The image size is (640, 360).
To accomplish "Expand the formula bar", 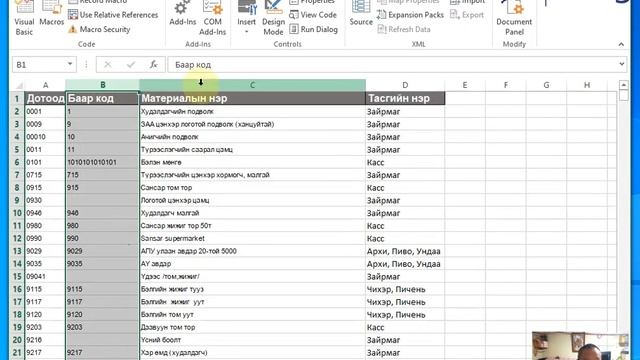I will [x=621, y=64].
